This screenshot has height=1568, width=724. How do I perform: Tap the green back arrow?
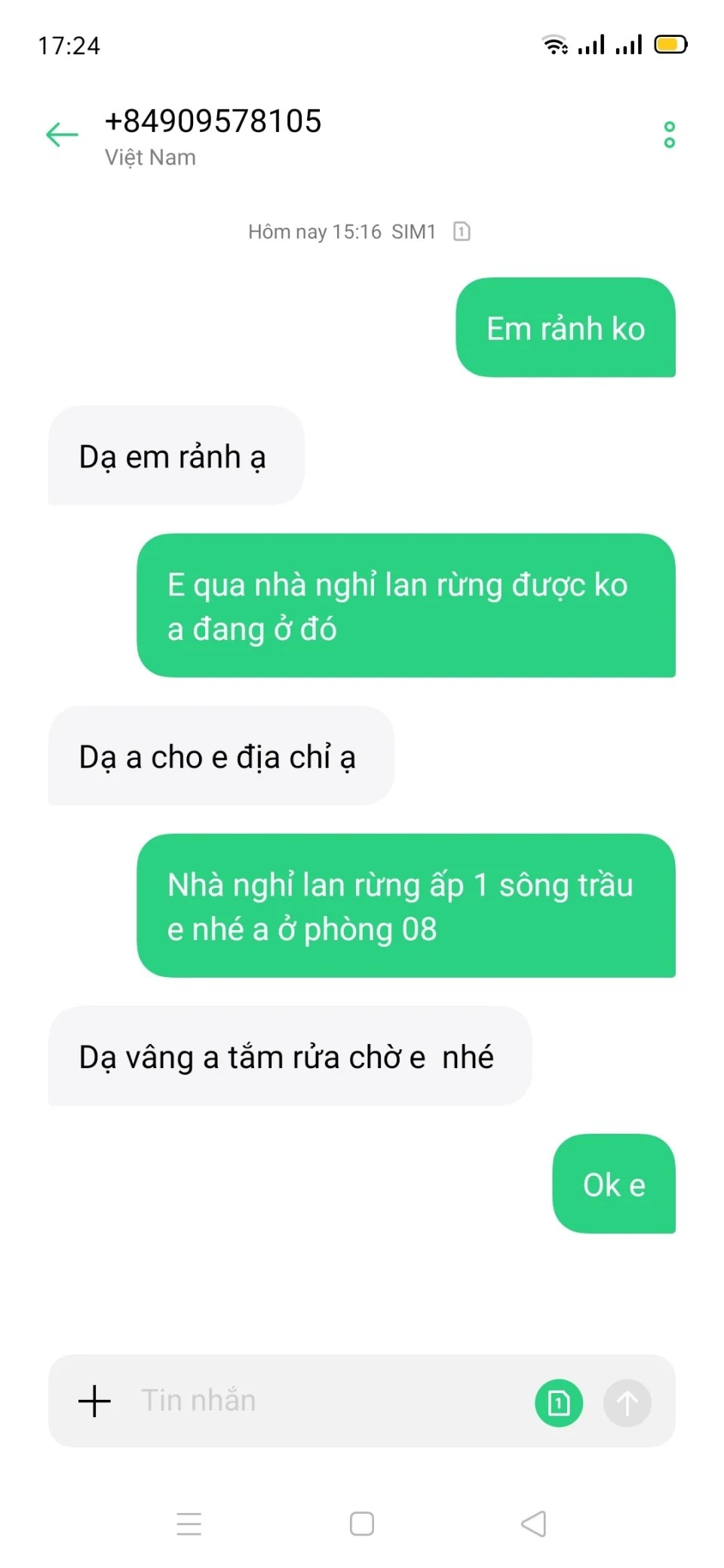(x=62, y=135)
